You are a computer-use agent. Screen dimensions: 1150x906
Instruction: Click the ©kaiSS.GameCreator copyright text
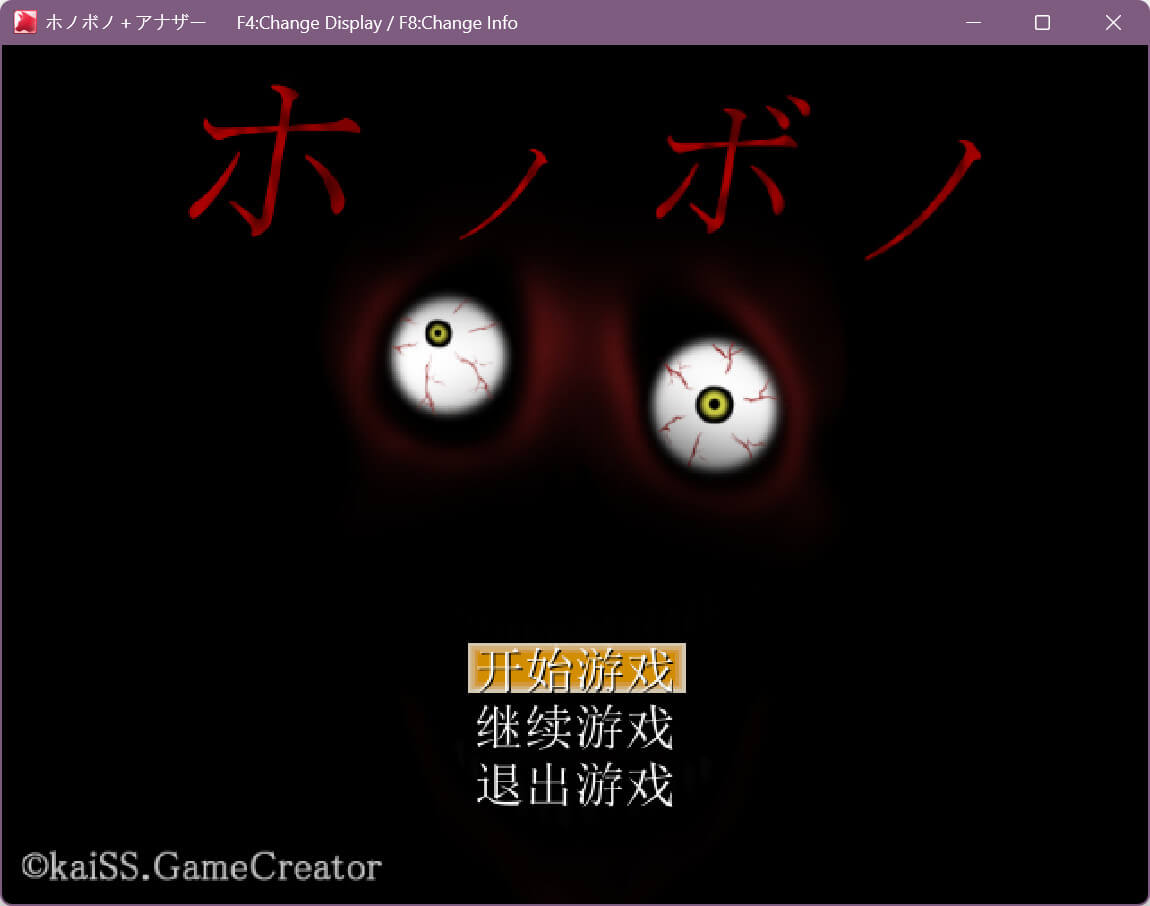[x=202, y=866]
